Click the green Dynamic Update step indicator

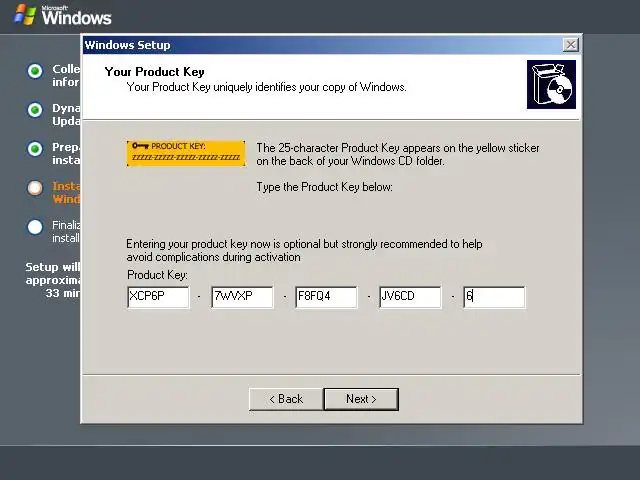(35, 110)
